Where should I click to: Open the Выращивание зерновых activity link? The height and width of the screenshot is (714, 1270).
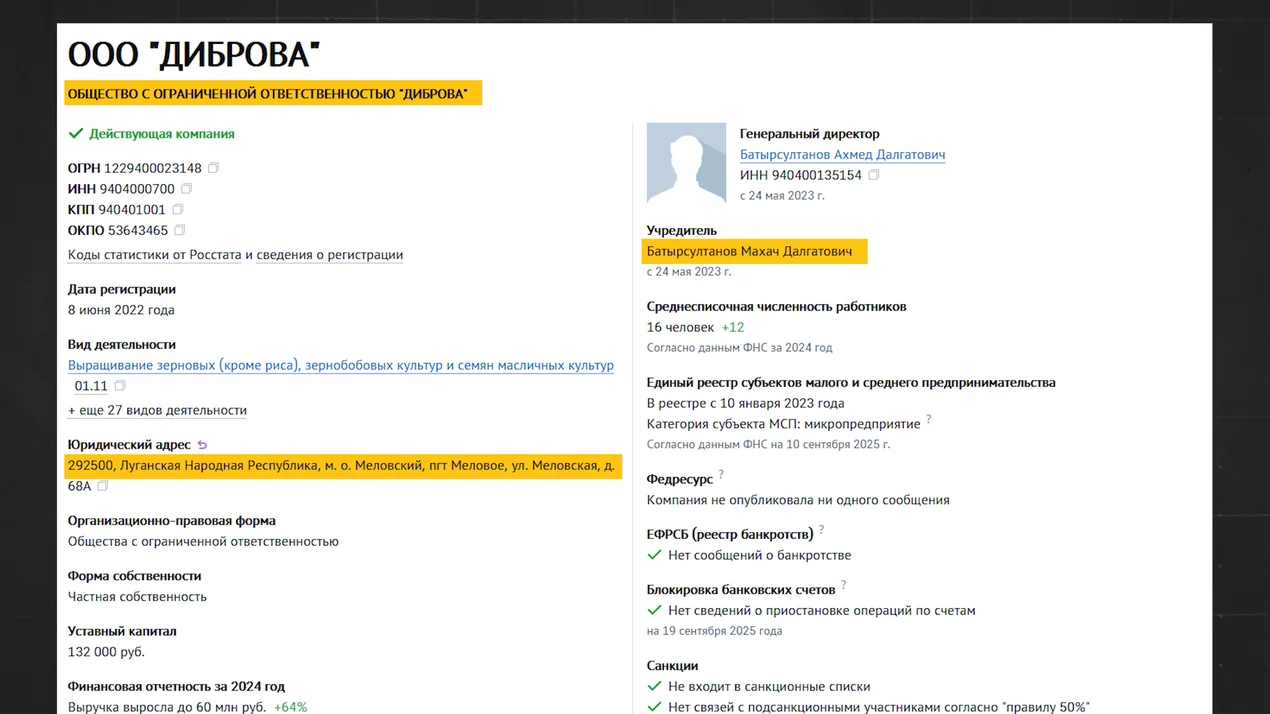point(341,366)
